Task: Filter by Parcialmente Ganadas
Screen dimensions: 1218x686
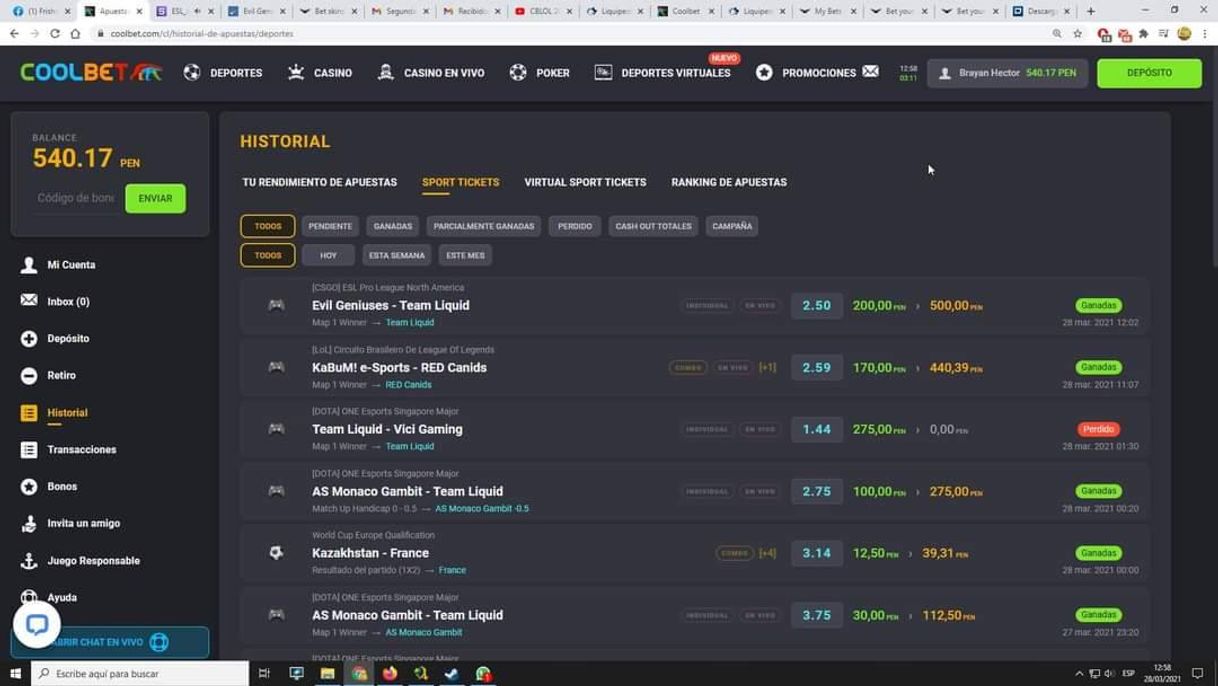Action: [x=484, y=226]
